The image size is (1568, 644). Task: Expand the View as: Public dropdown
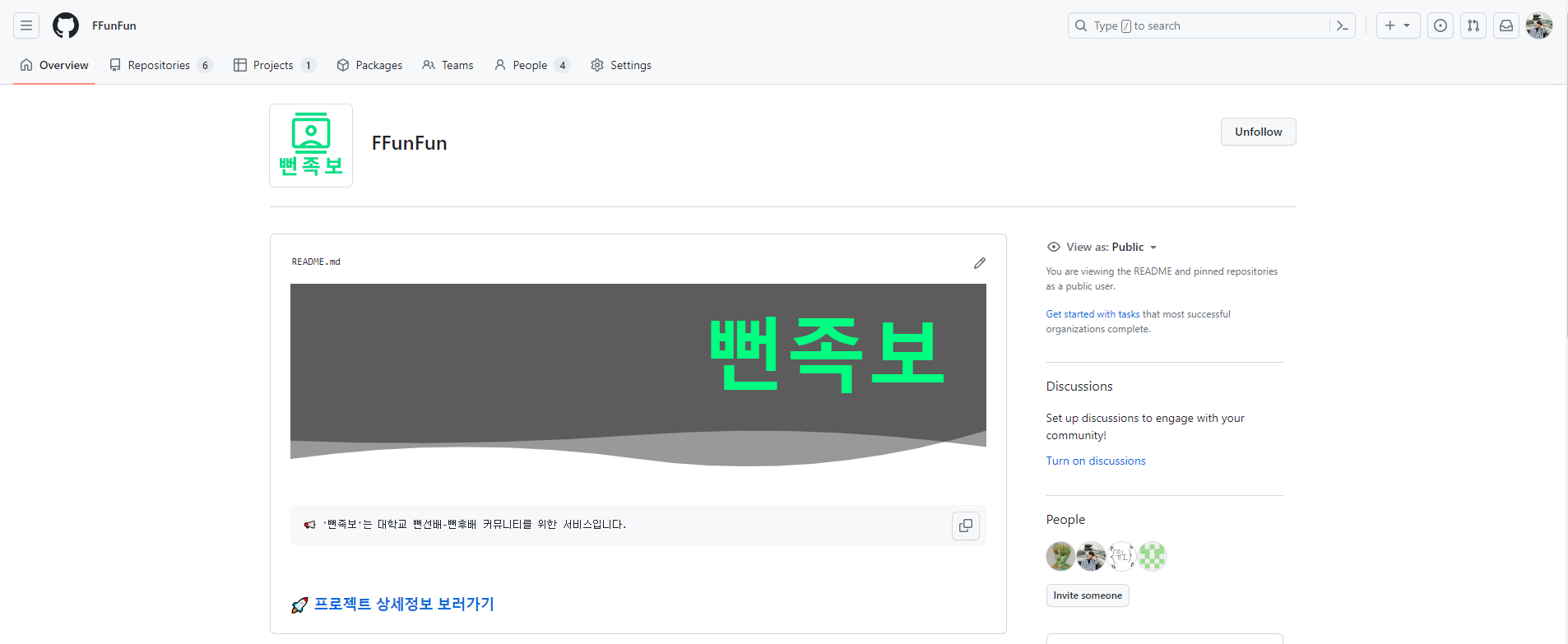(x=1111, y=247)
